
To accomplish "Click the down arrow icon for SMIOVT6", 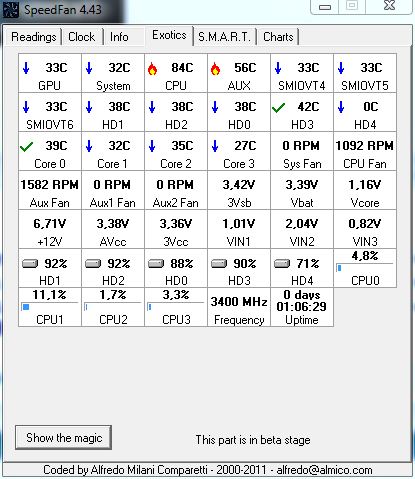I will 26,107.
